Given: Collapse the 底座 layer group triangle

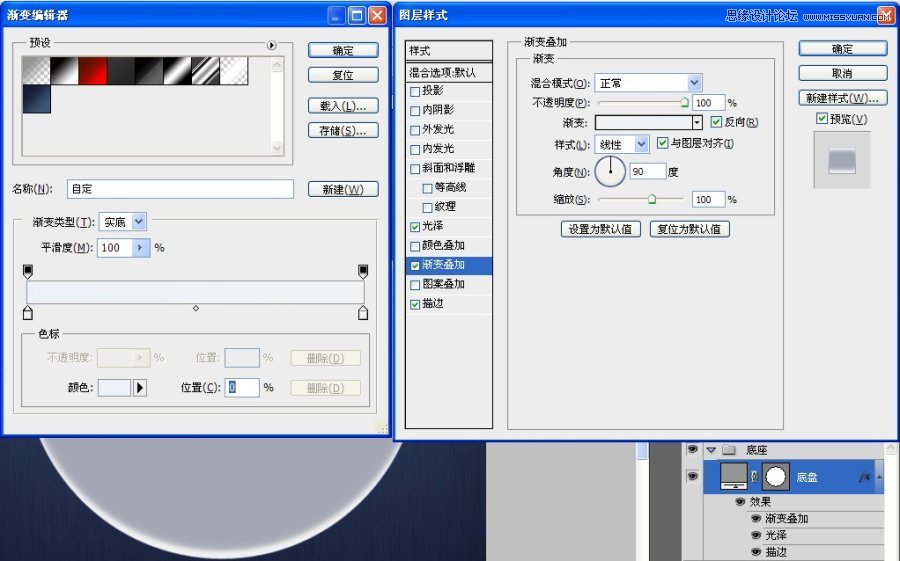Looking at the screenshot, I should [x=711, y=450].
